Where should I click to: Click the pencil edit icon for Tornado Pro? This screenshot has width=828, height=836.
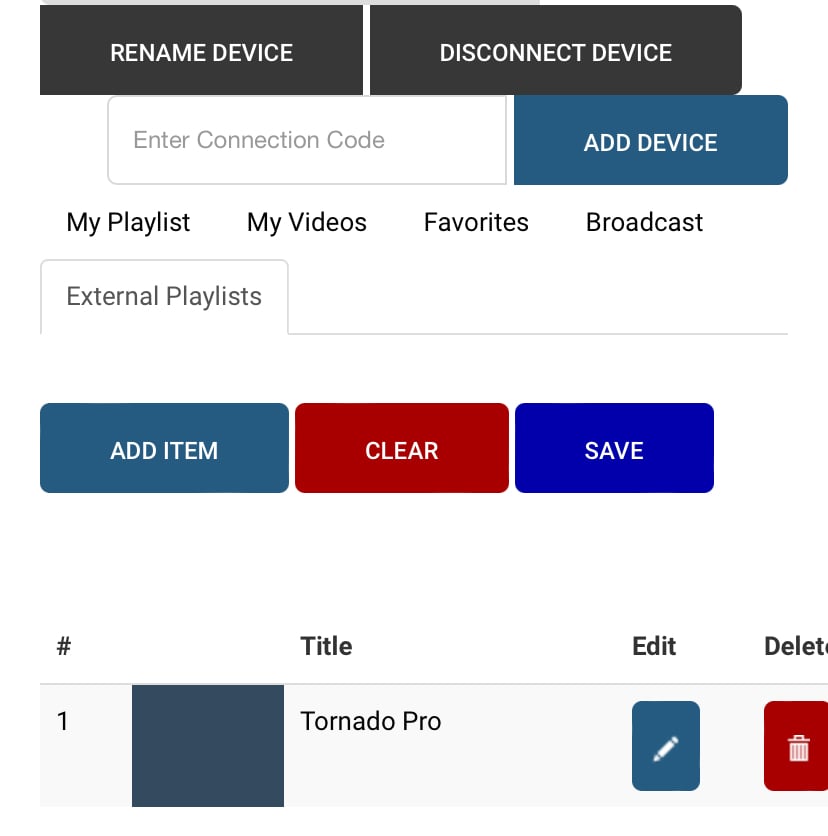pyautogui.click(x=666, y=746)
